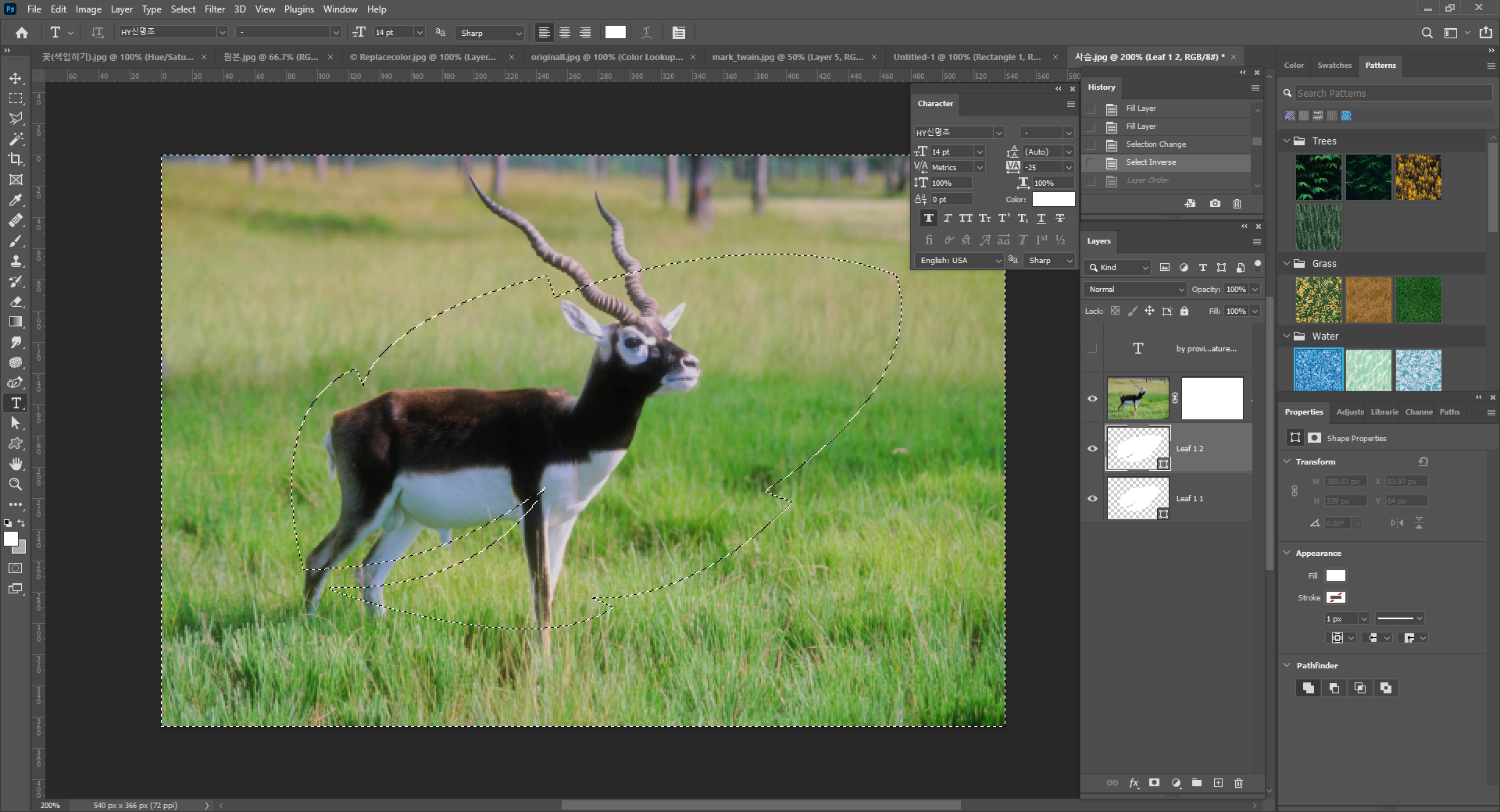Hide the deer photo layer

1092,398
